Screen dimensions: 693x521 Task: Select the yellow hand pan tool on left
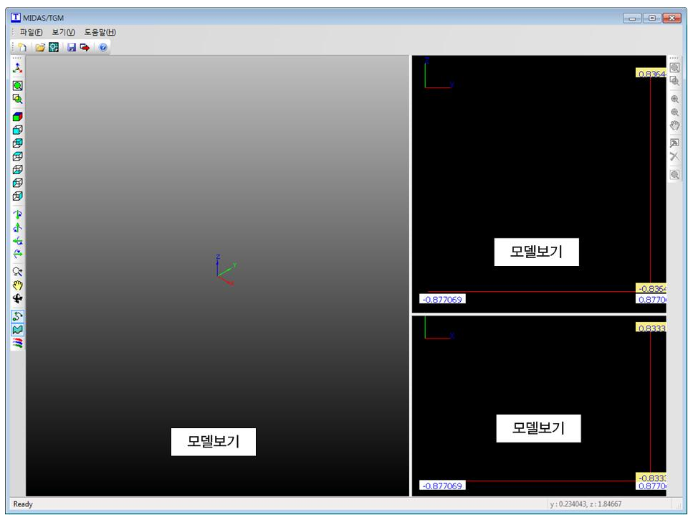18,285
